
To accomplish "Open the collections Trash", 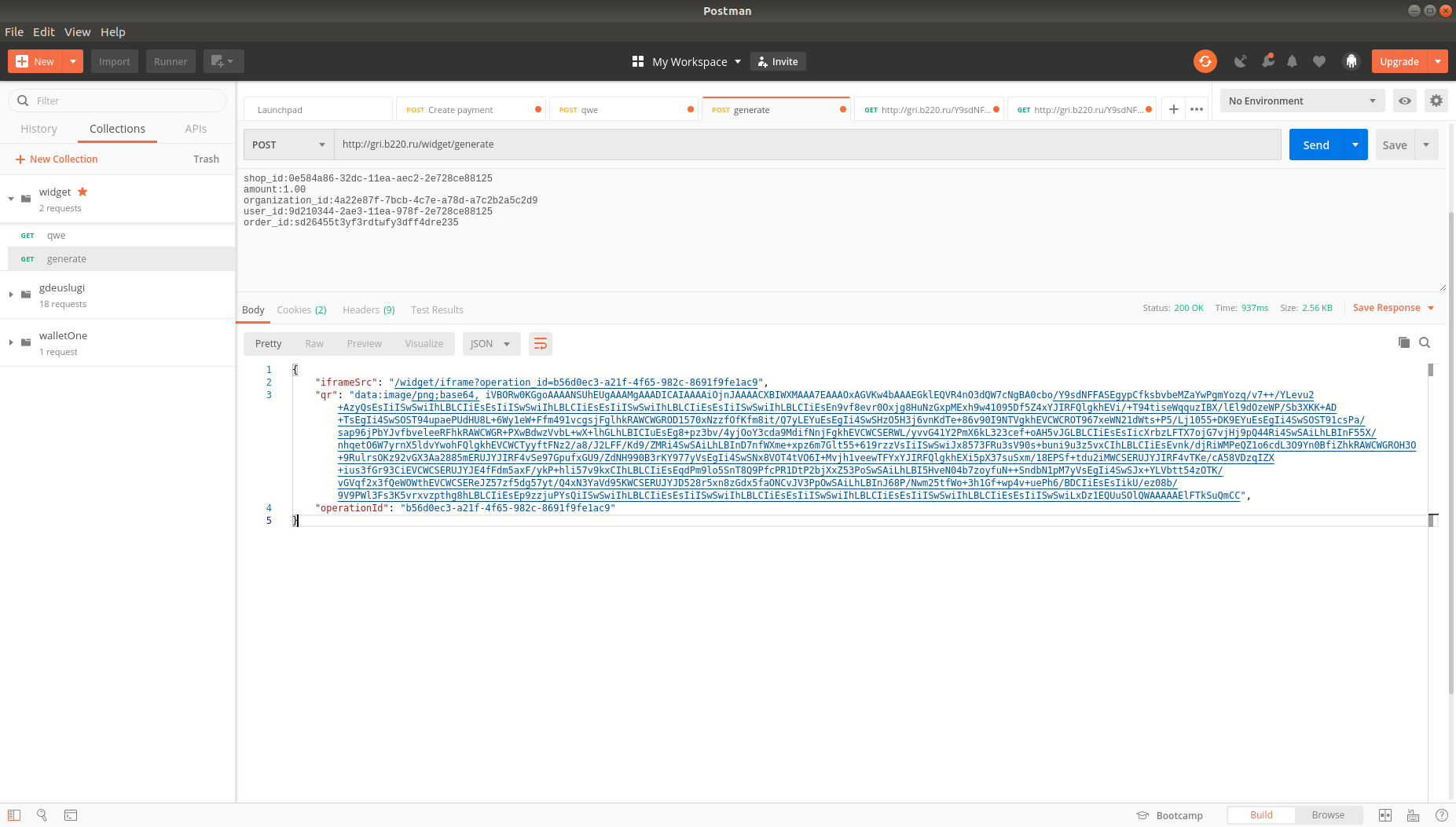I will pos(207,159).
